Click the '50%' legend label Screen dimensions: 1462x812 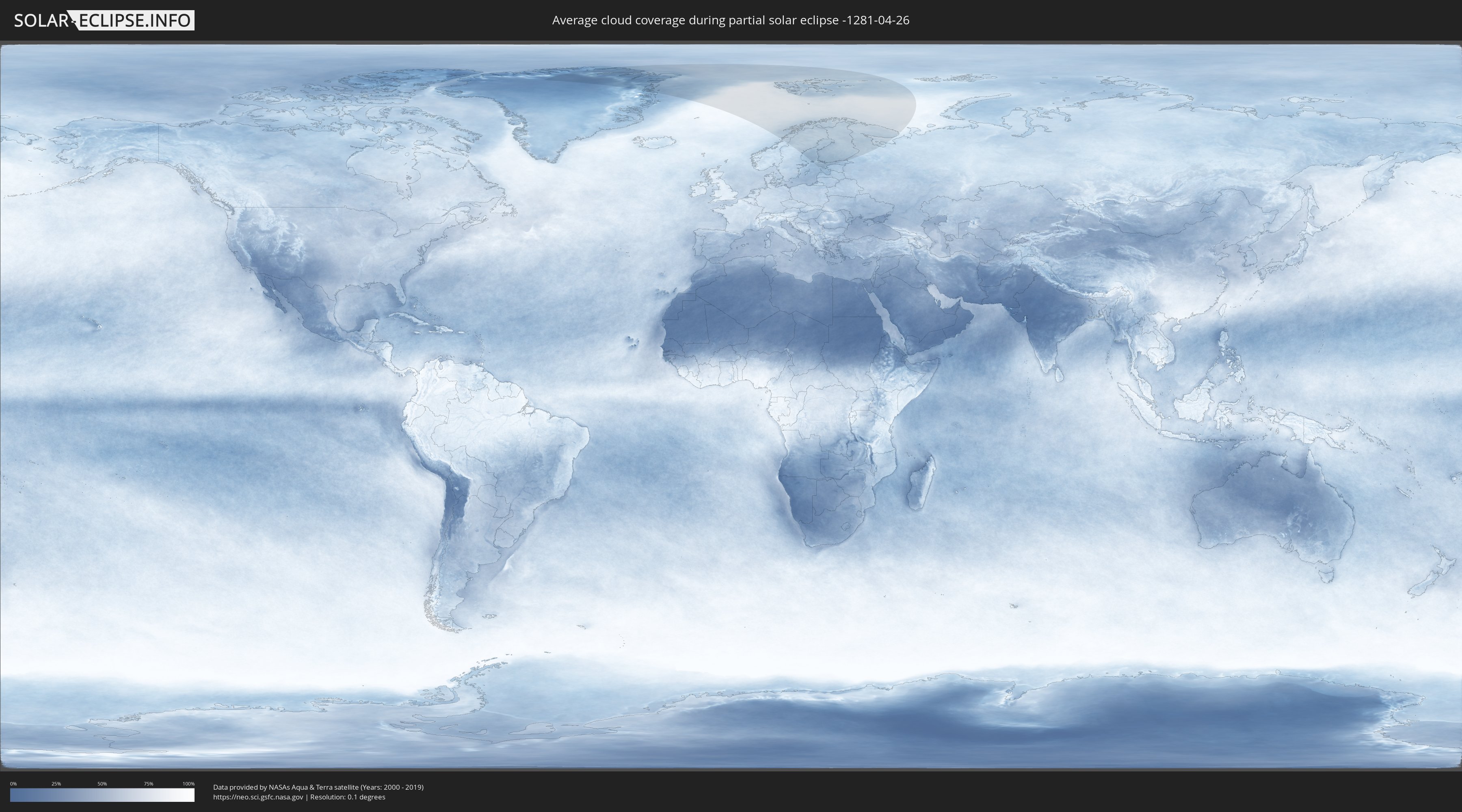(x=102, y=784)
